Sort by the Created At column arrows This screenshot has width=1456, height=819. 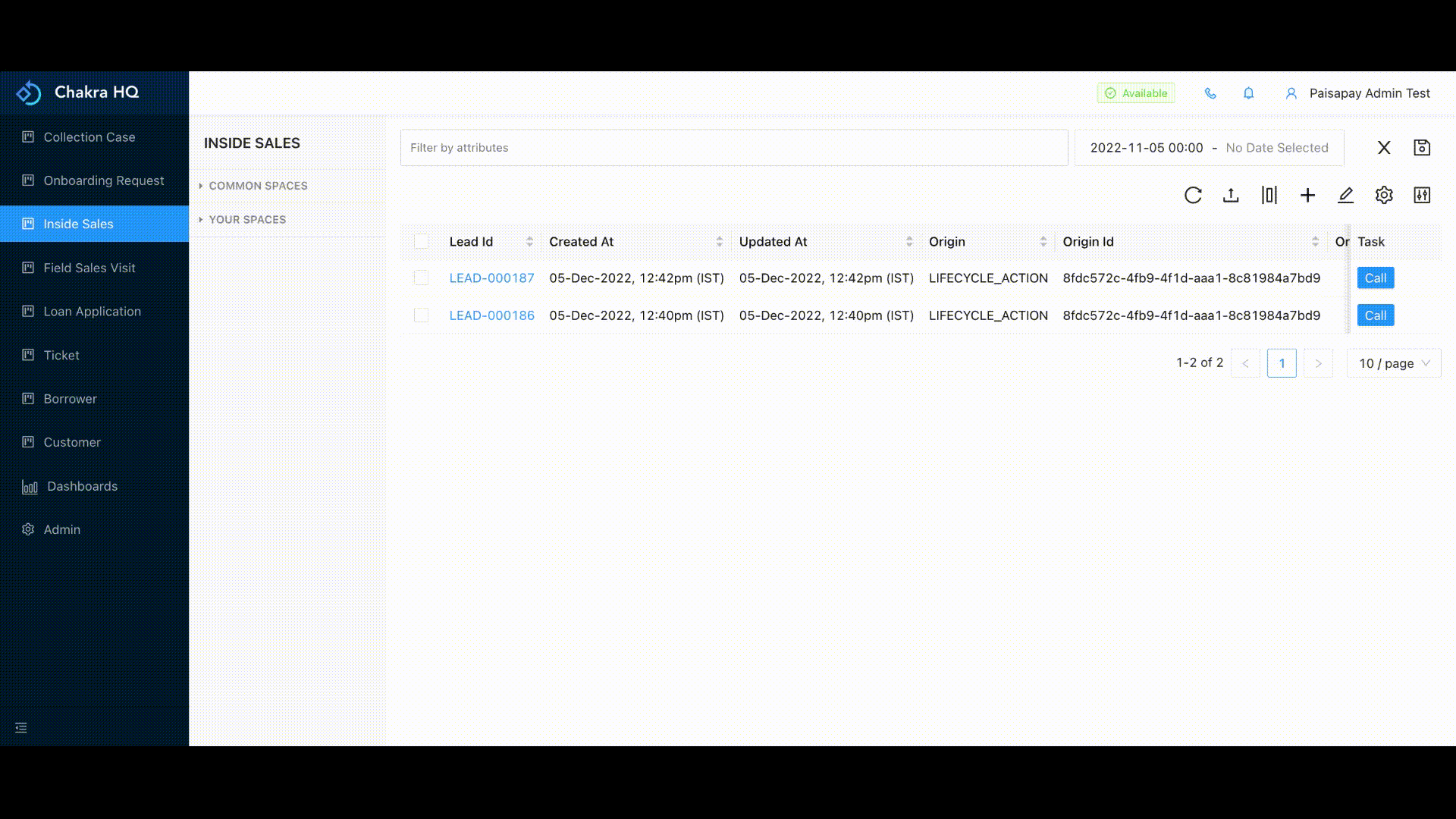point(720,241)
